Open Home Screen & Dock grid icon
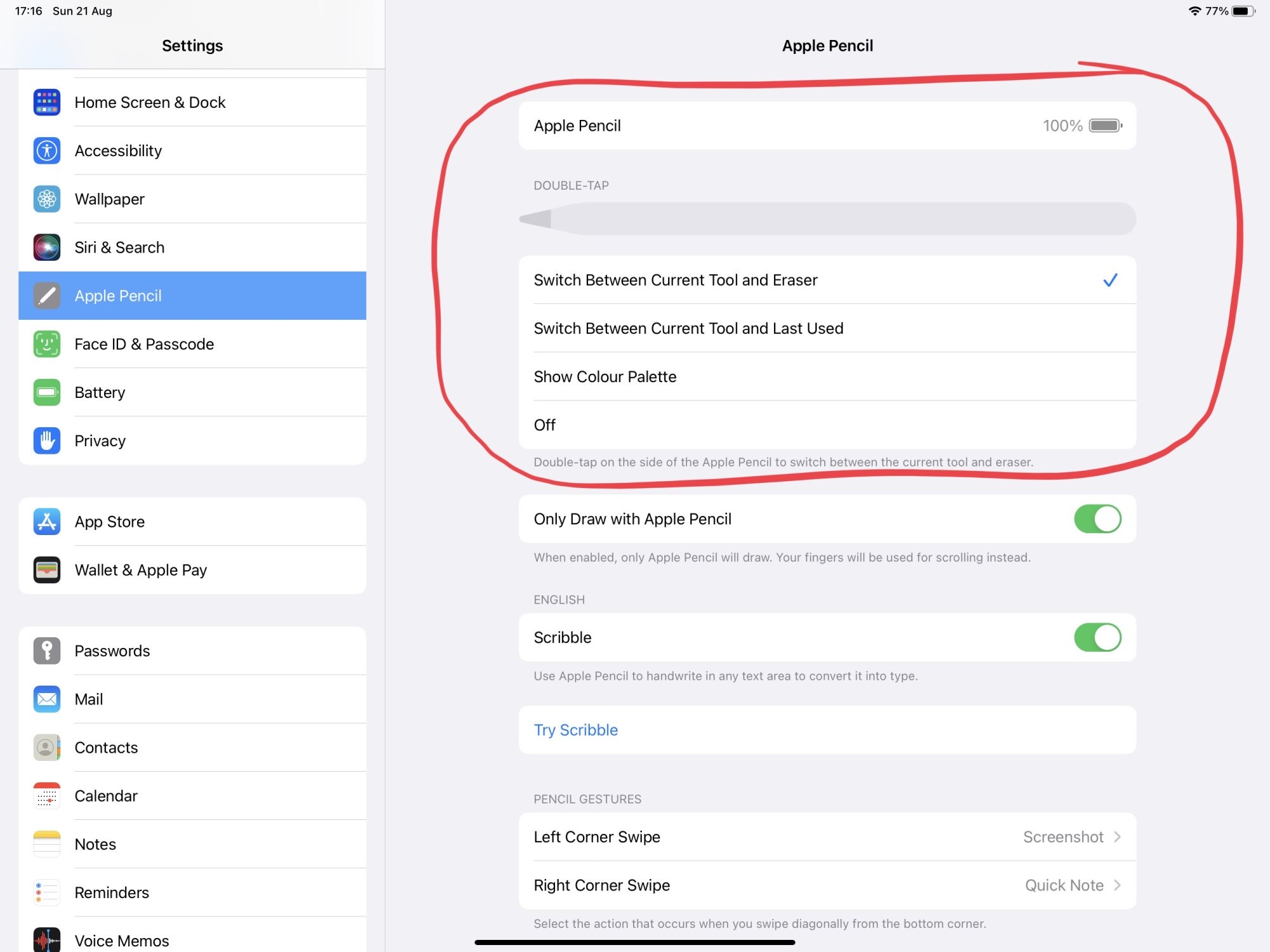Image resolution: width=1270 pixels, height=952 pixels. point(47,102)
